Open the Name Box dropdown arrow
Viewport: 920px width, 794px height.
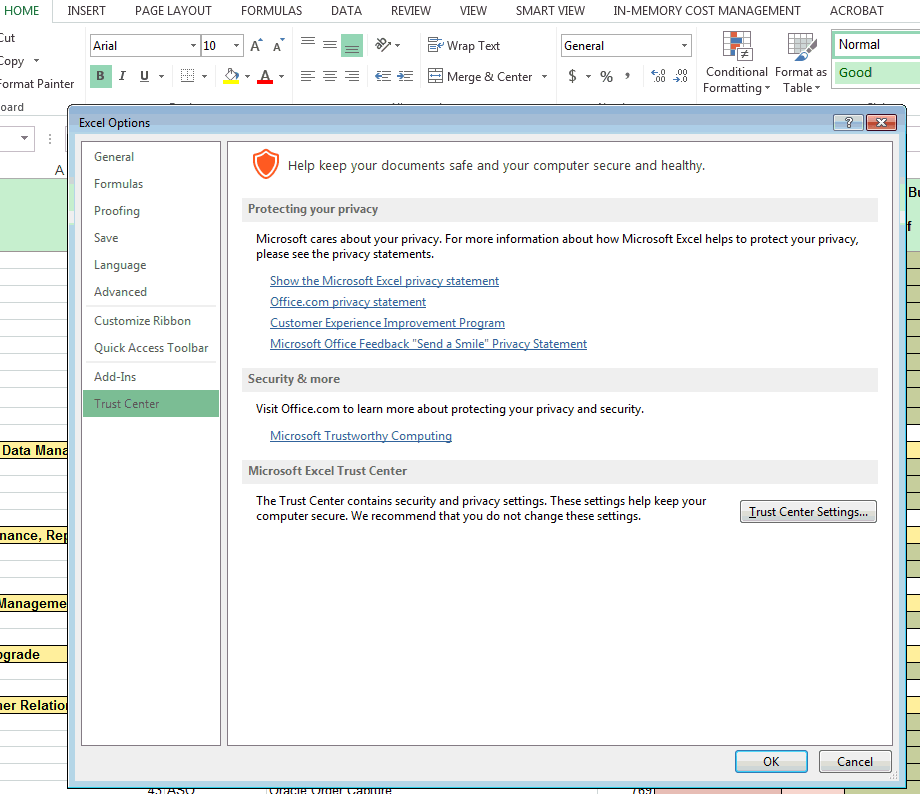[x=24, y=138]
